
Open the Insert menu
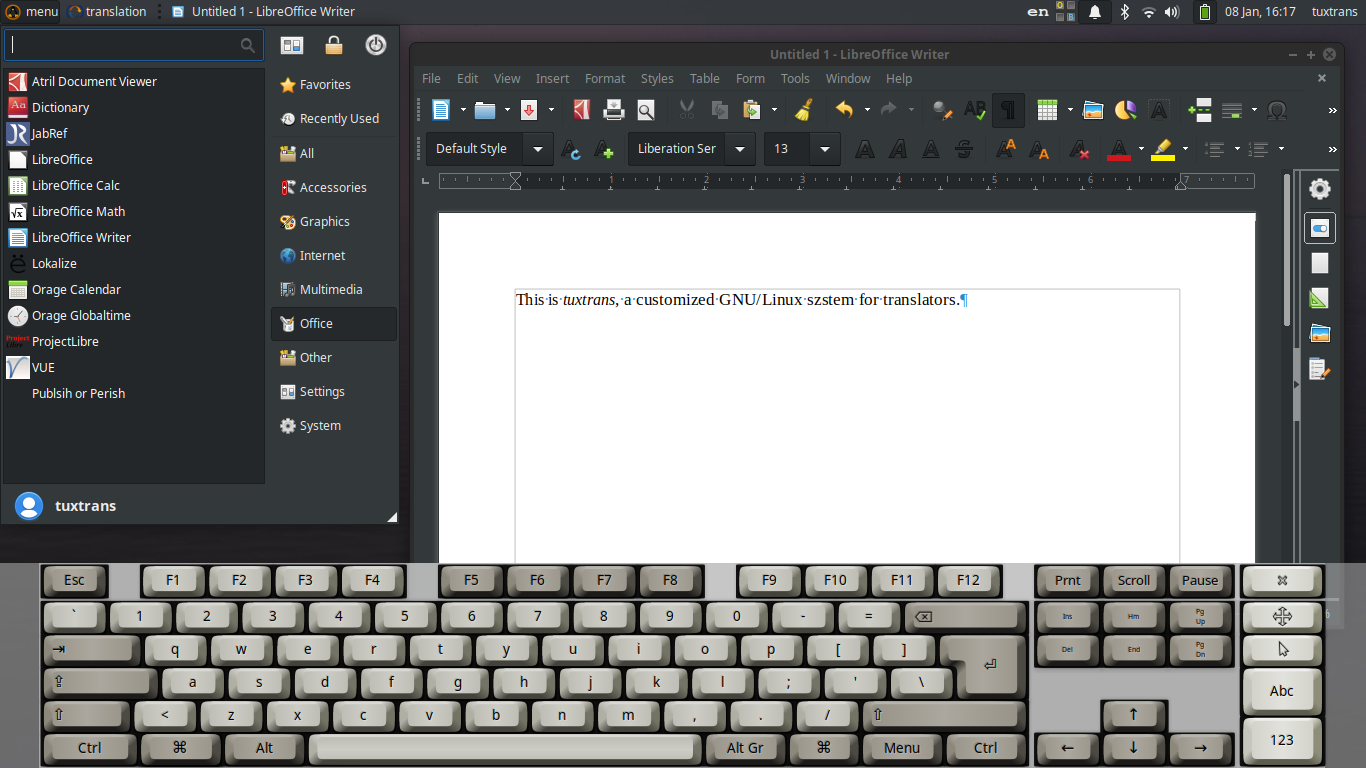click(x=552, y=78)
